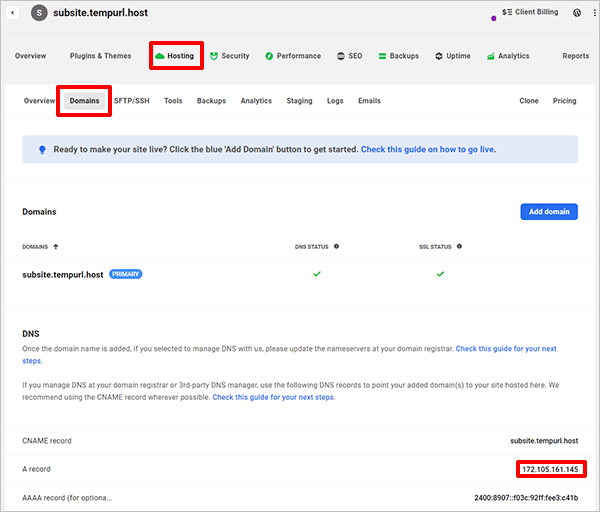Click the WordPress admin icon

pos(577,13)
